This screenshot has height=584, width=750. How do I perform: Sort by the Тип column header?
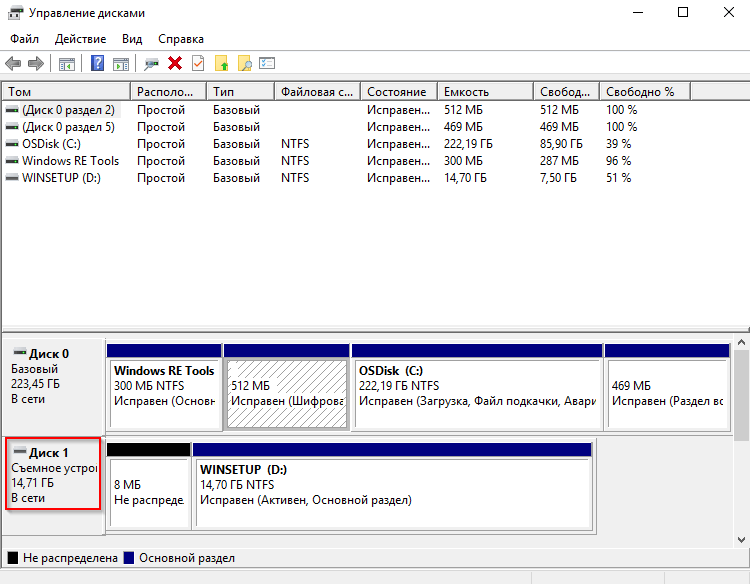(x=241, y=91)
